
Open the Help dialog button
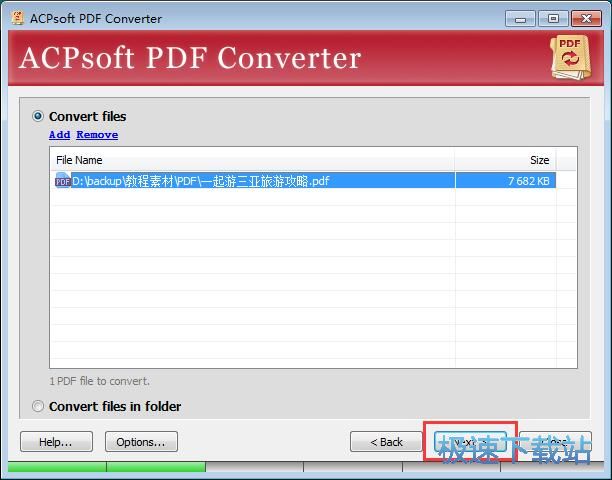(56, 442)
